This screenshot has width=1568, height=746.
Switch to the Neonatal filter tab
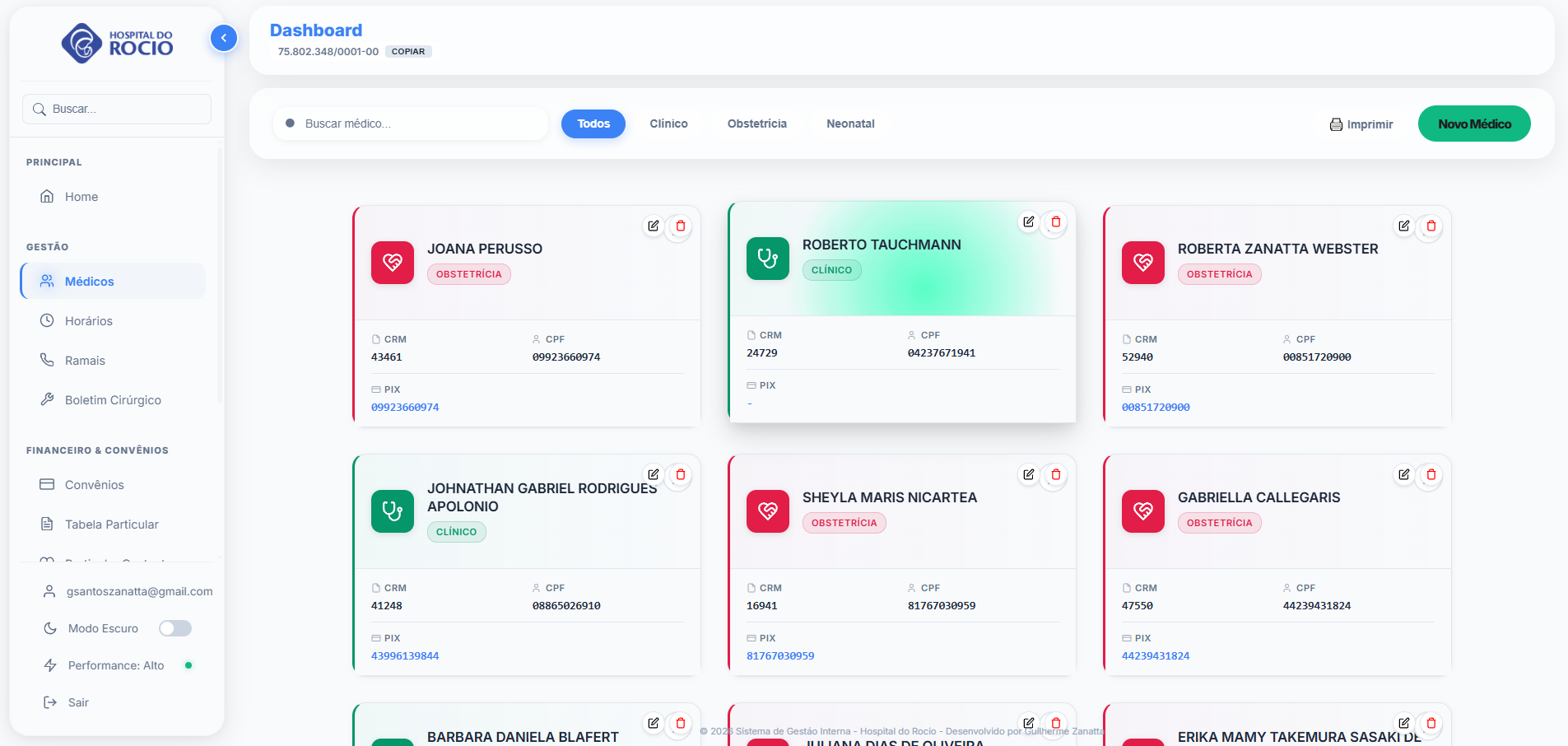[849, 124]
